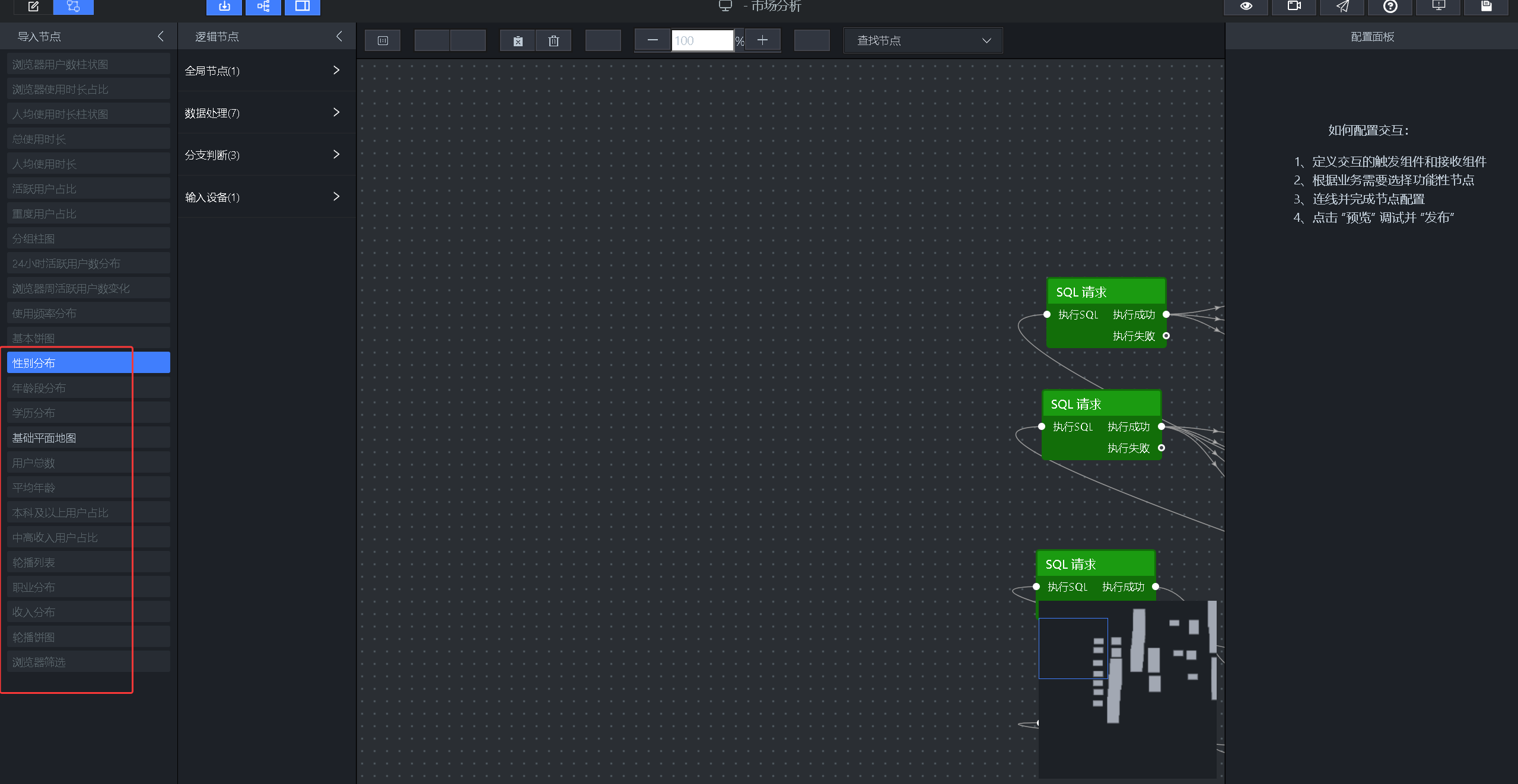Select 重度用户占比 list item
Screen dimensions: 1518x784
click(x=88, y=213)
